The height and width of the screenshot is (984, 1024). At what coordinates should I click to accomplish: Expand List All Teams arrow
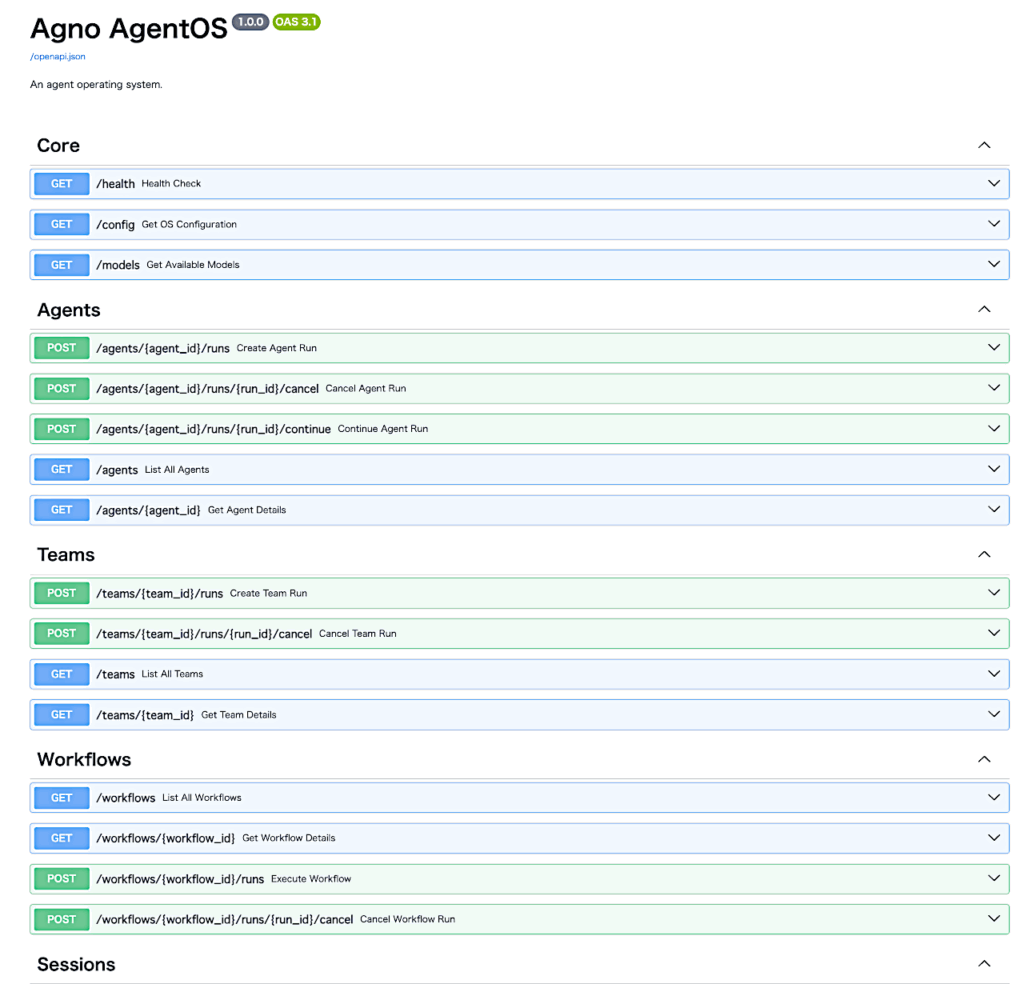point(993,674)
